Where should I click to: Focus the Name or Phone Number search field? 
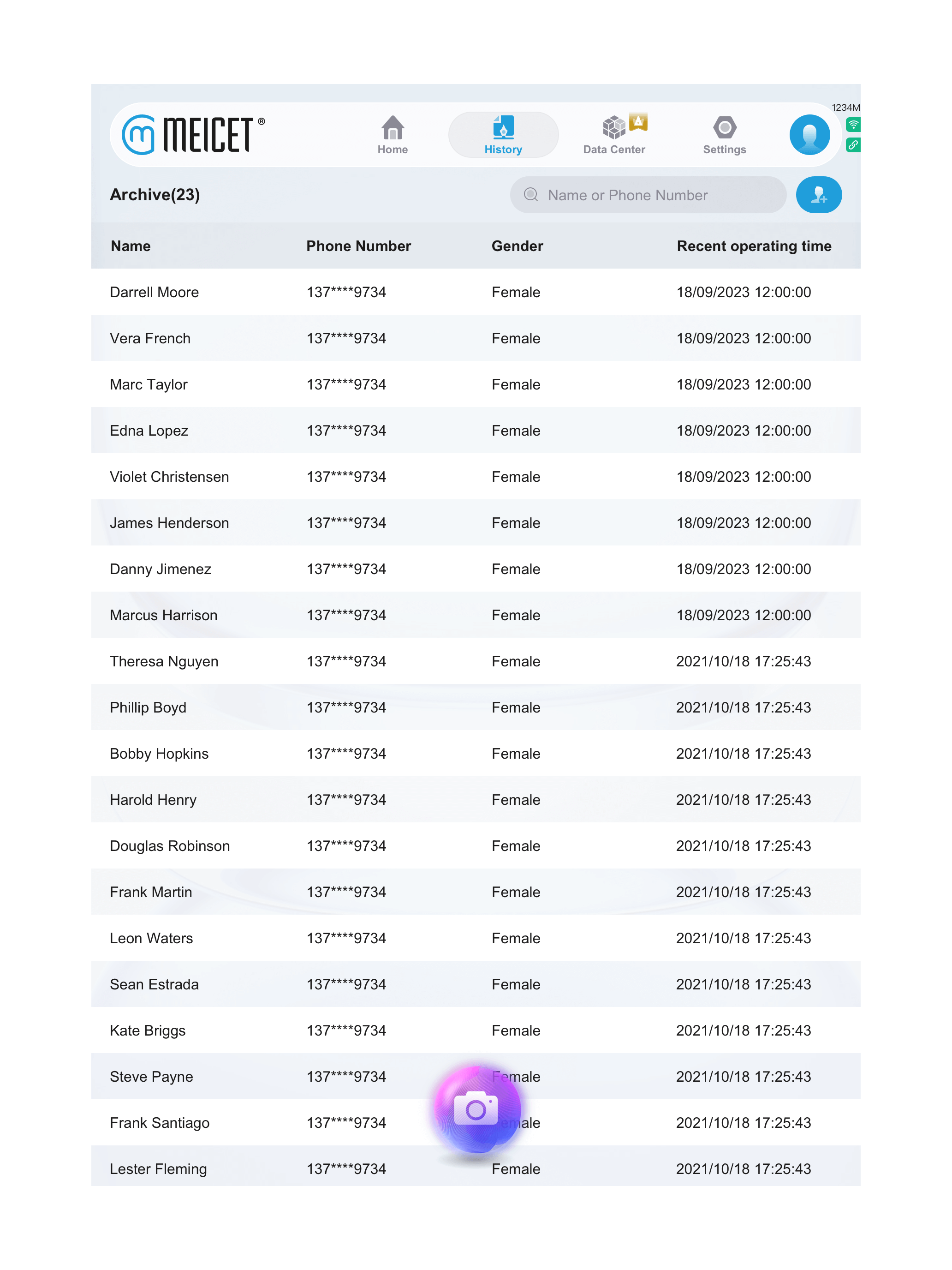coord(648,195)
